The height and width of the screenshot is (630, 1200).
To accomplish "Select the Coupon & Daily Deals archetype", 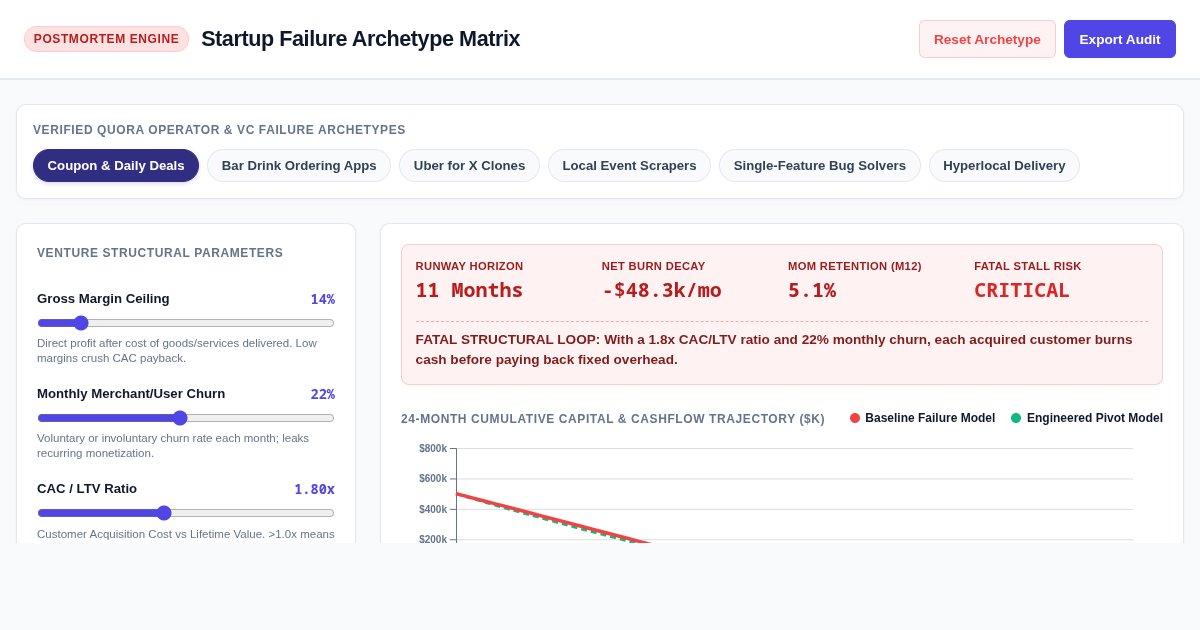I will (x=116, y=165).
